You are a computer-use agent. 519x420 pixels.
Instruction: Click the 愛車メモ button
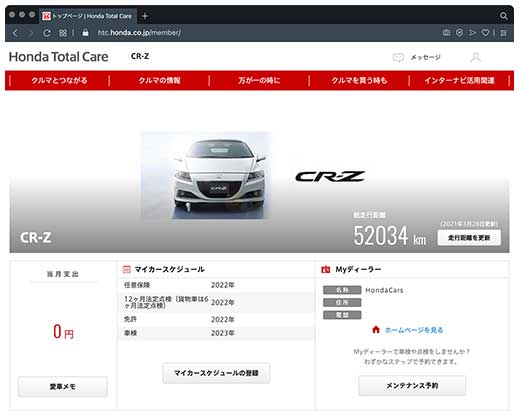(x=63, y=387)
